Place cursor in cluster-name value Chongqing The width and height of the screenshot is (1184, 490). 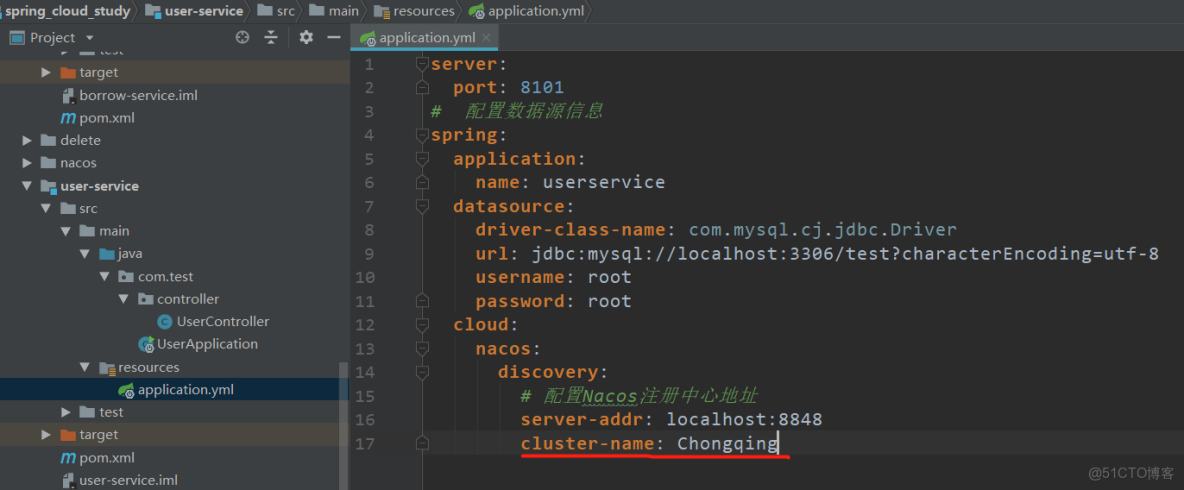point(727,443)
